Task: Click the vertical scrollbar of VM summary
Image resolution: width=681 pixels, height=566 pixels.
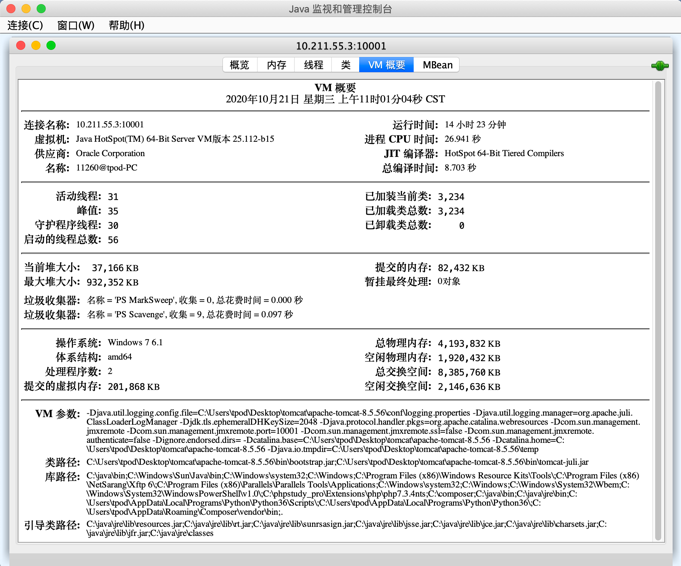Action: point(658,300)
